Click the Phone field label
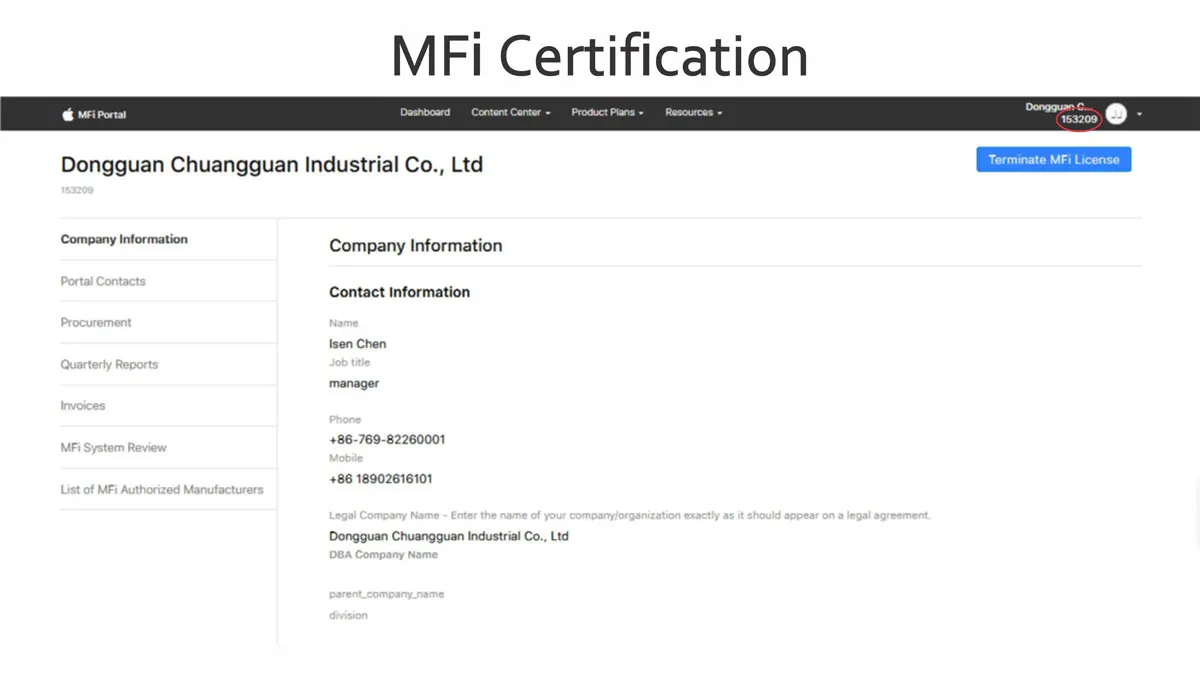The height and width of the screenshot is (690, 1200). point(345,419)
